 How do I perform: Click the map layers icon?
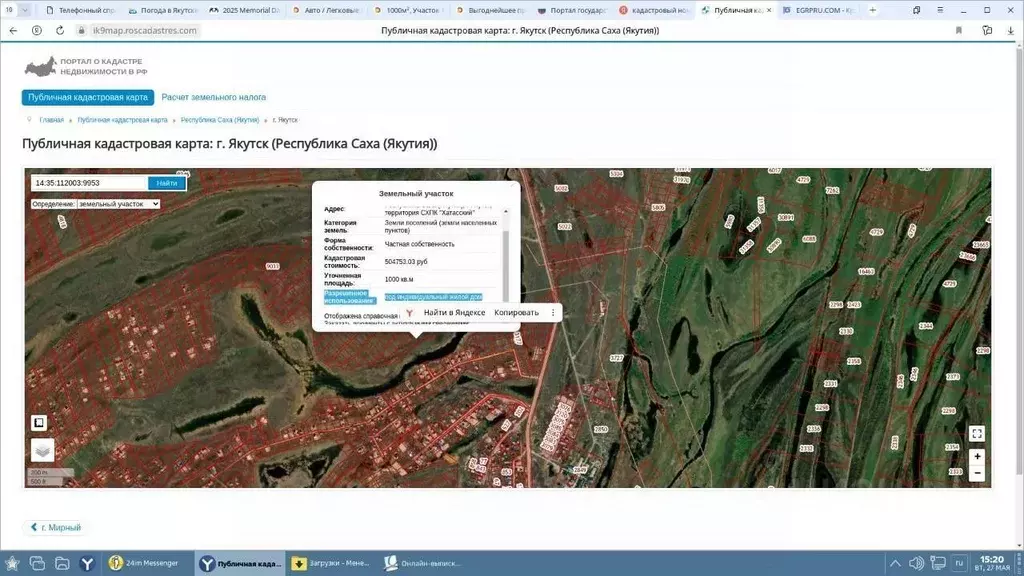(x=42, y=451)
